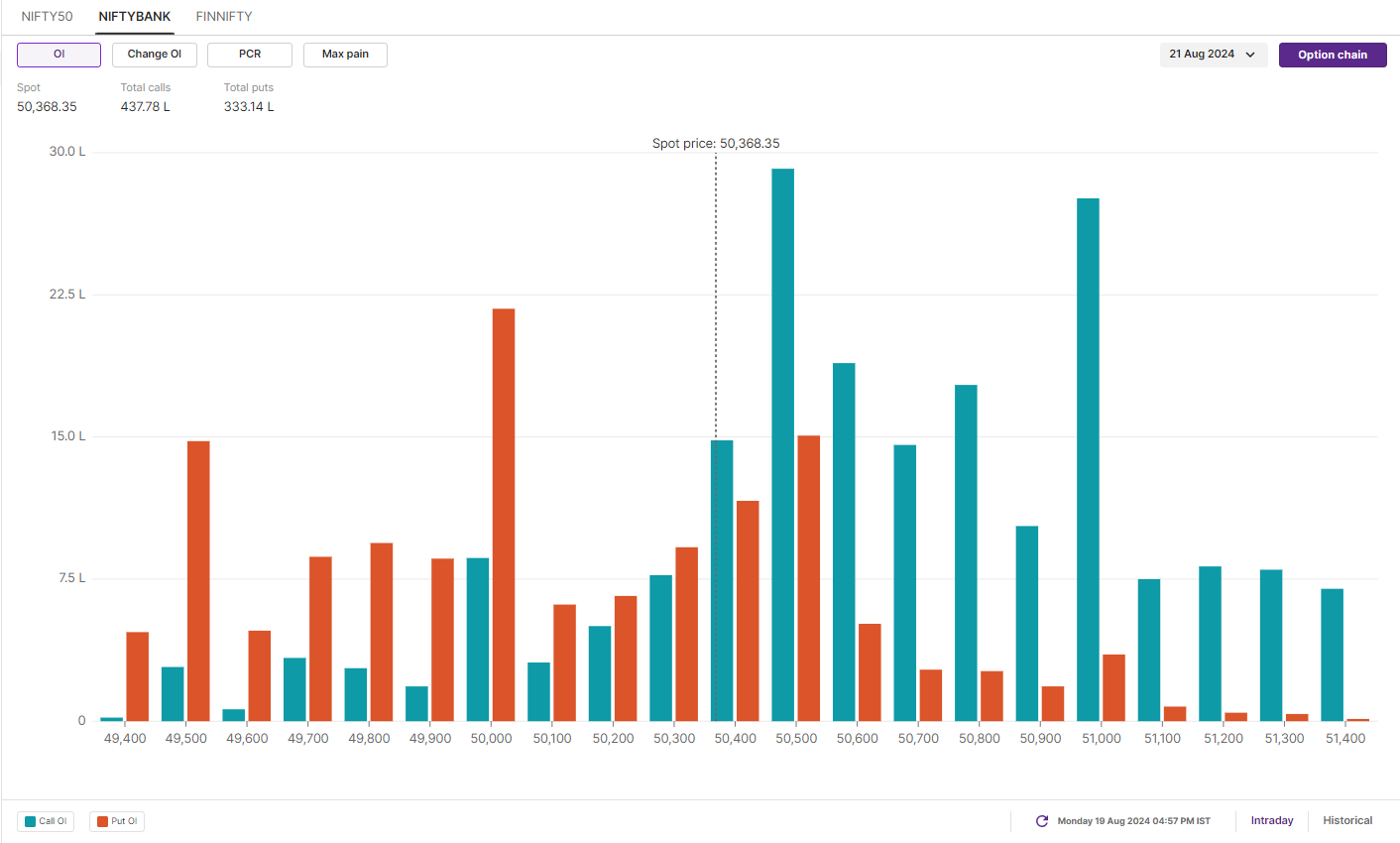Click the 50,800 Call OI bar

click(966, 552)
